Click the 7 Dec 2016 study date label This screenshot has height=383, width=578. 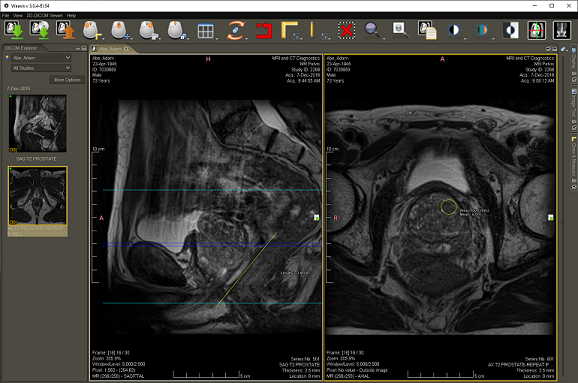coord(18,88)
